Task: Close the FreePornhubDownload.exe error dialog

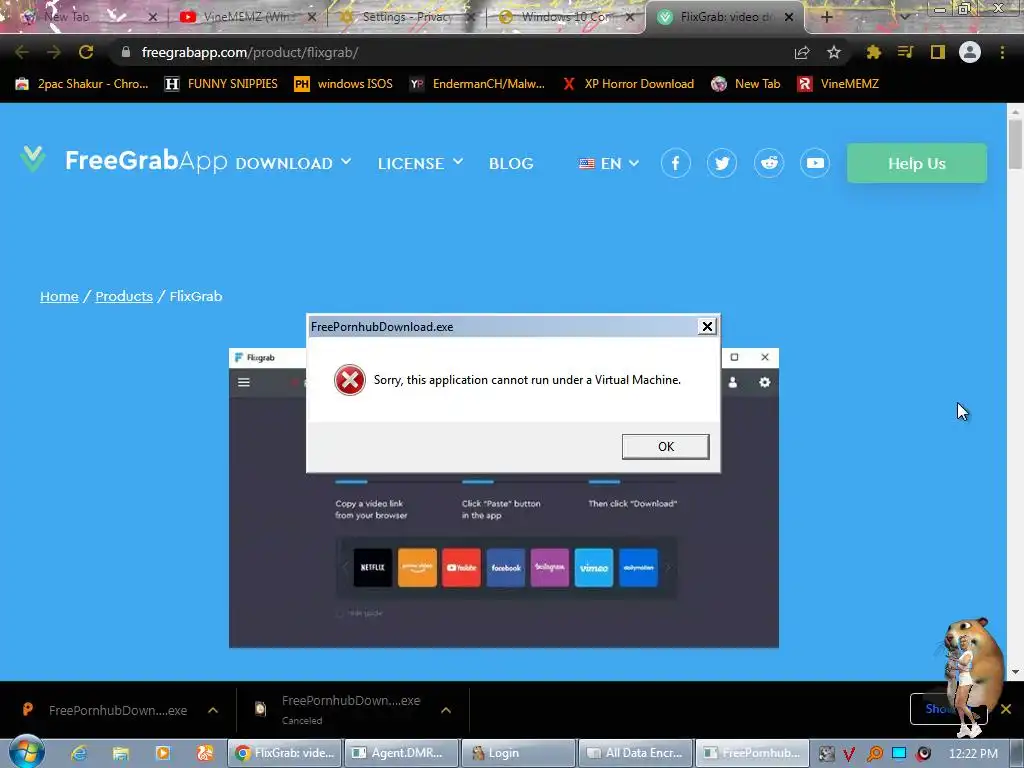Action: [x=707, y=327]
